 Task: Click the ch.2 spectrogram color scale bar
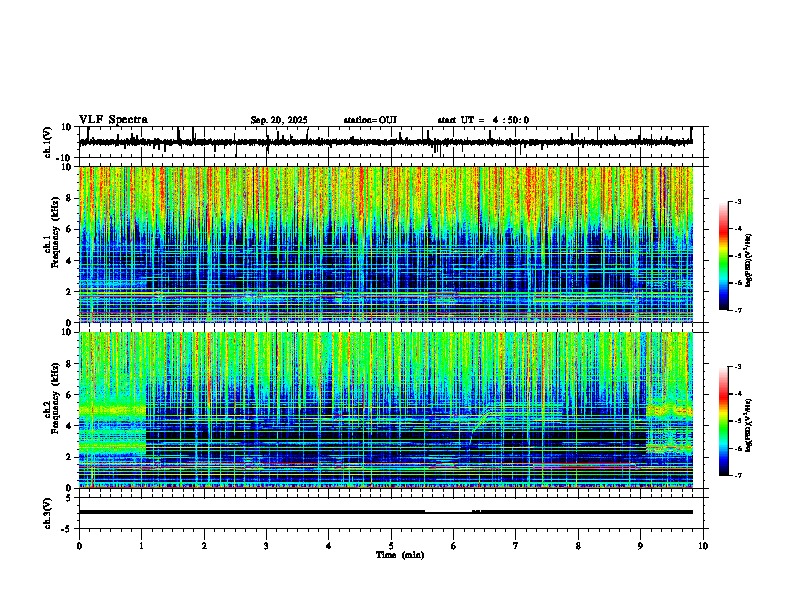[x=723, y=421]
